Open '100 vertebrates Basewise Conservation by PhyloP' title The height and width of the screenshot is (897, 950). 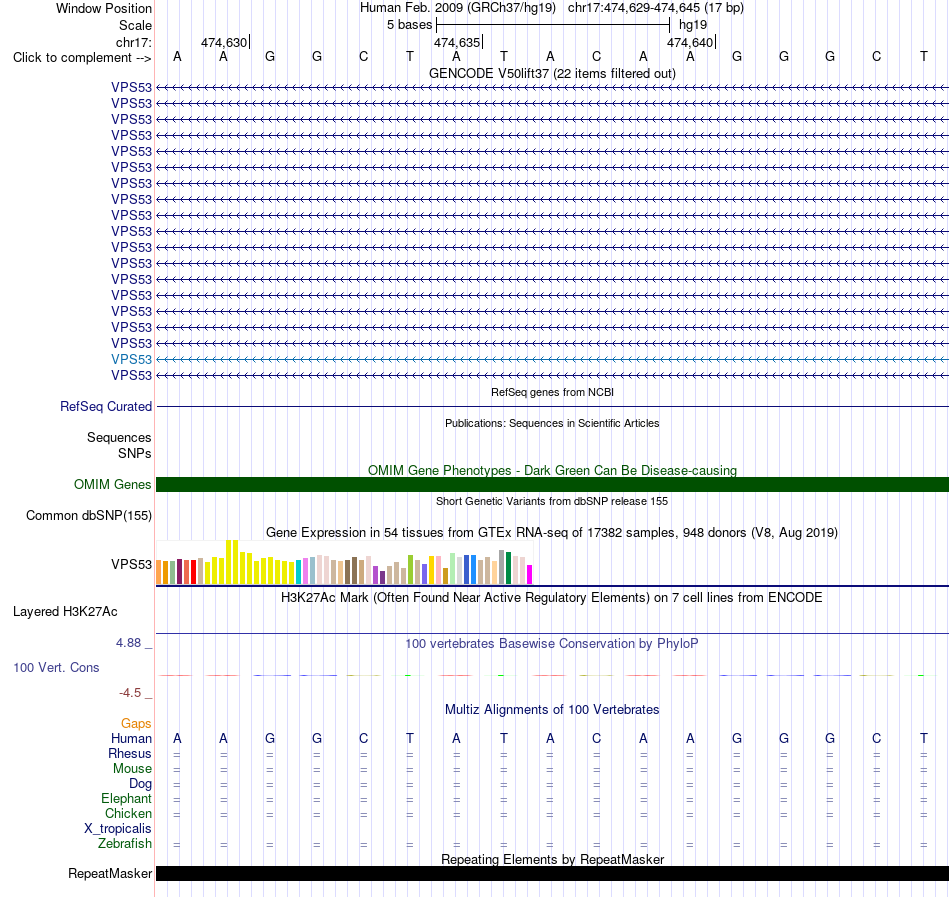coord(552,644)
